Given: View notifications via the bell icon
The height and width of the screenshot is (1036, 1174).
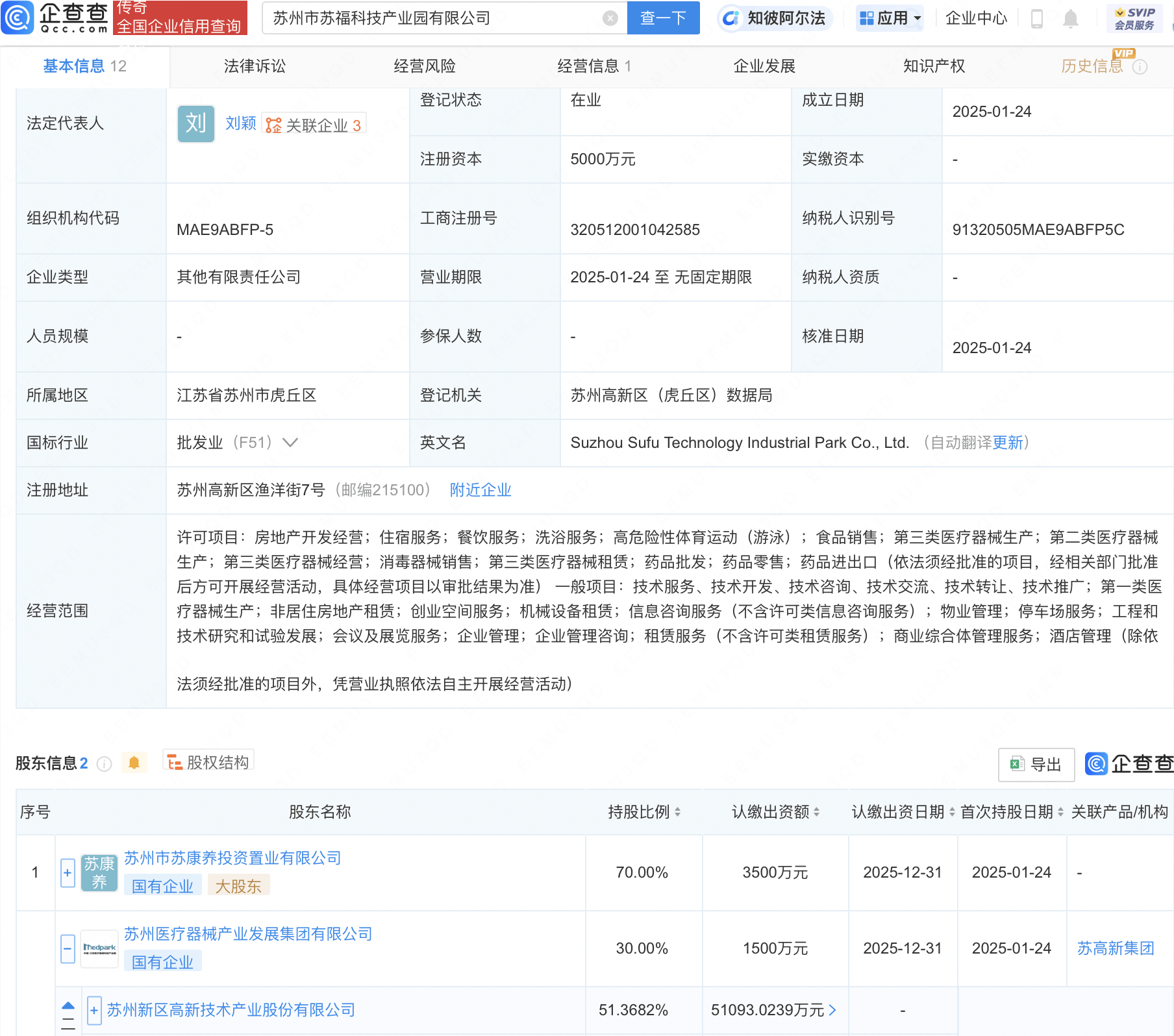Looking at the screenshot, I should click(x=1071, y=19).
